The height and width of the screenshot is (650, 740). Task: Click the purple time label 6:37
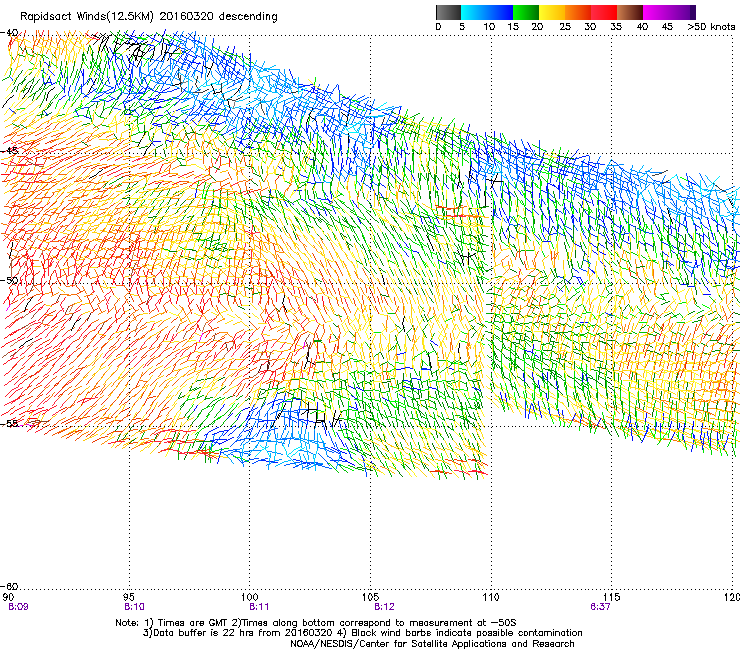600,607
